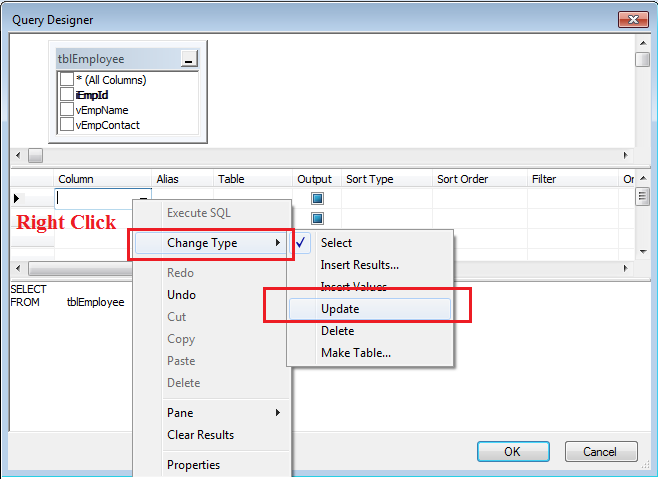Click the tblEmployee table minimize icon
The image size is (658, 479).
pyautogui.click(x=189, y=60)
